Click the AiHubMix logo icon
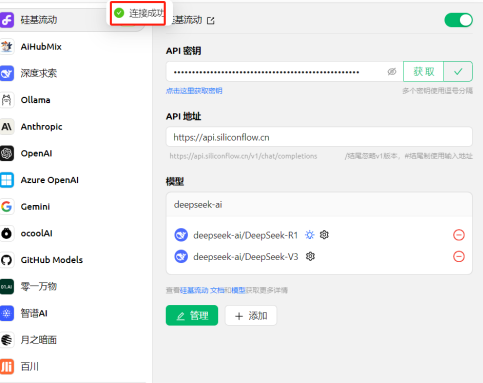483x383 pixels. pyautogui.click(x=7, y=47)
